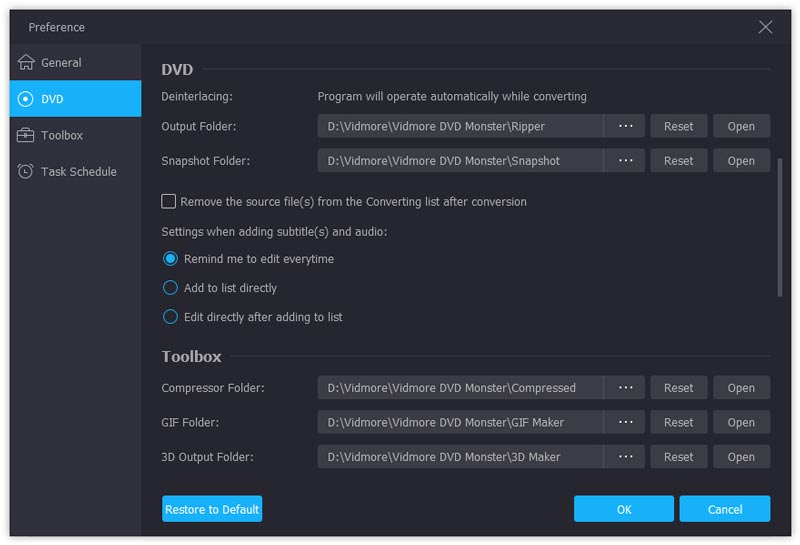Click the General home icon in sidebar

pos(25,62)
